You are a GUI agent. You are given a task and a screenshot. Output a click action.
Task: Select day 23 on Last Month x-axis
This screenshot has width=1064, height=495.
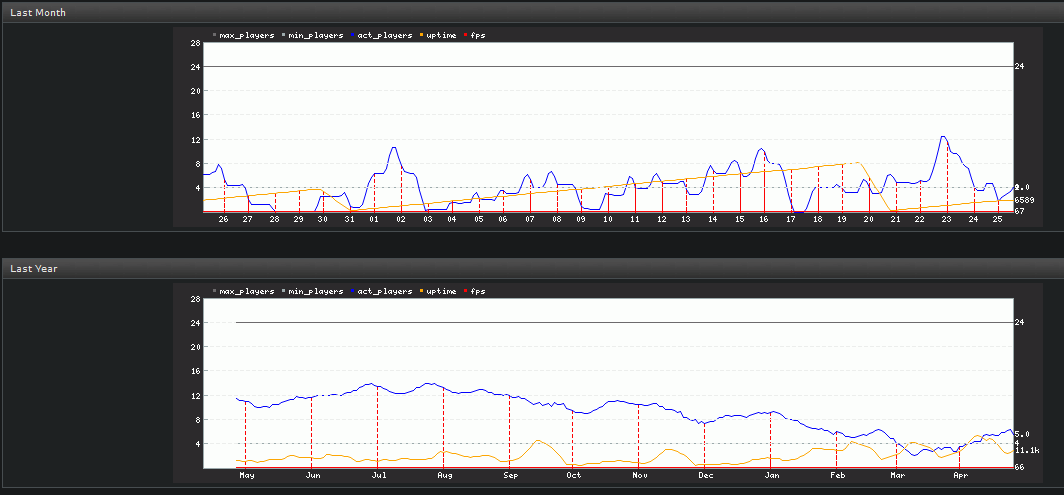click(x=946, y=219)
